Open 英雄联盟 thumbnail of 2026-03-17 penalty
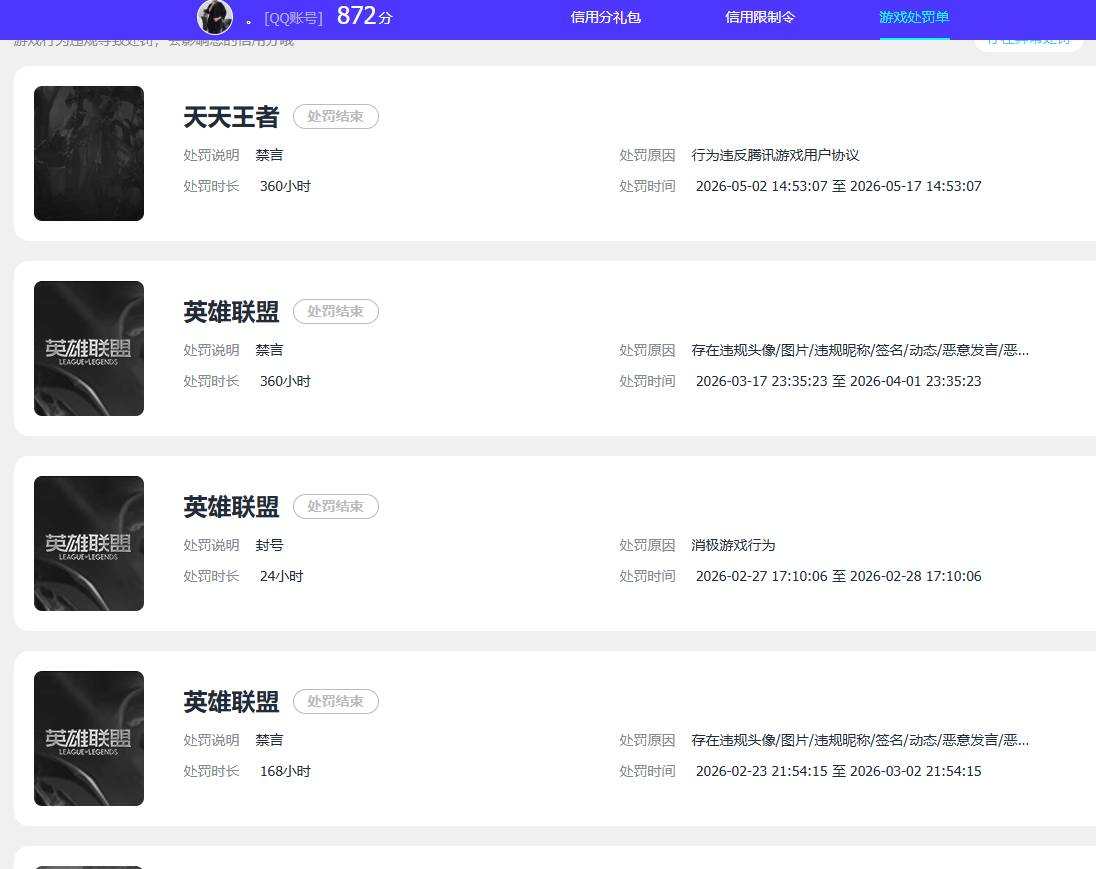Image resolution: width=1096 pixels, height=869 pixels. (x=89, y=348)
